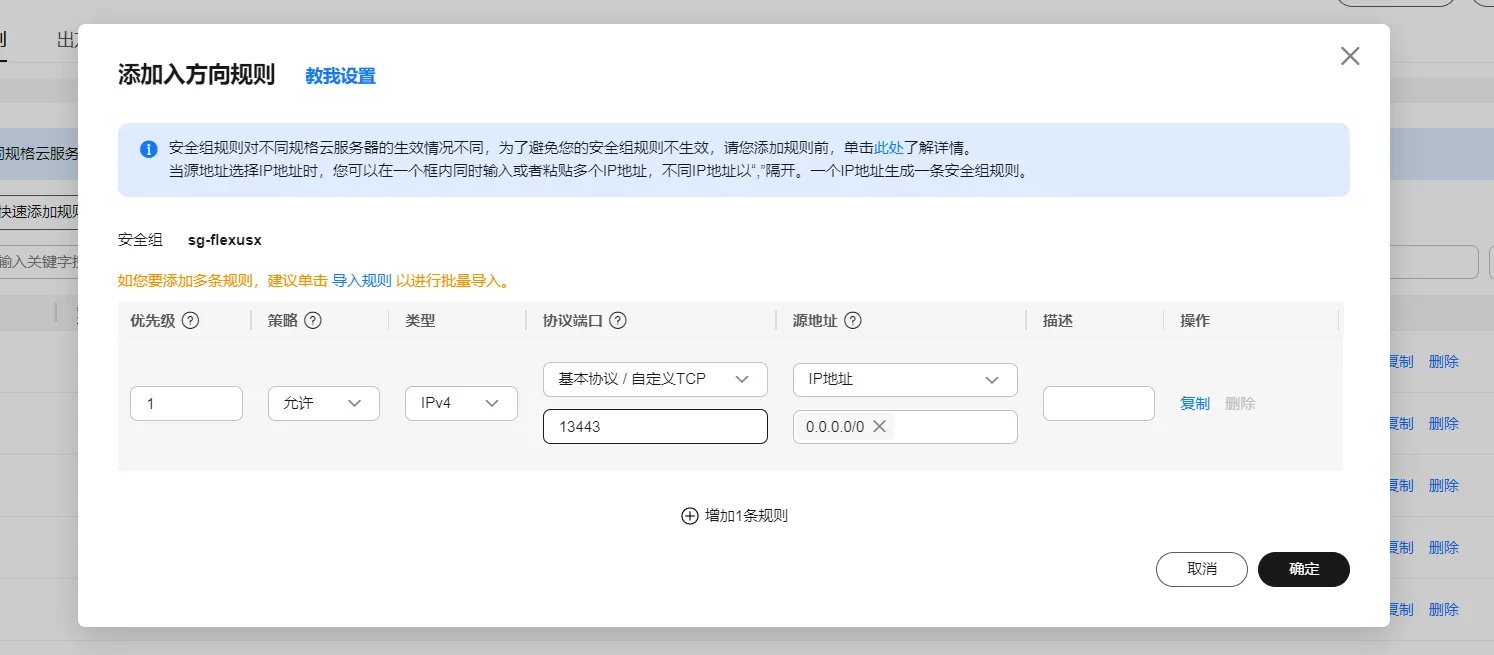Click the plus icon to add a rule
The image size is (1494, 655).
tap(689, 516)
